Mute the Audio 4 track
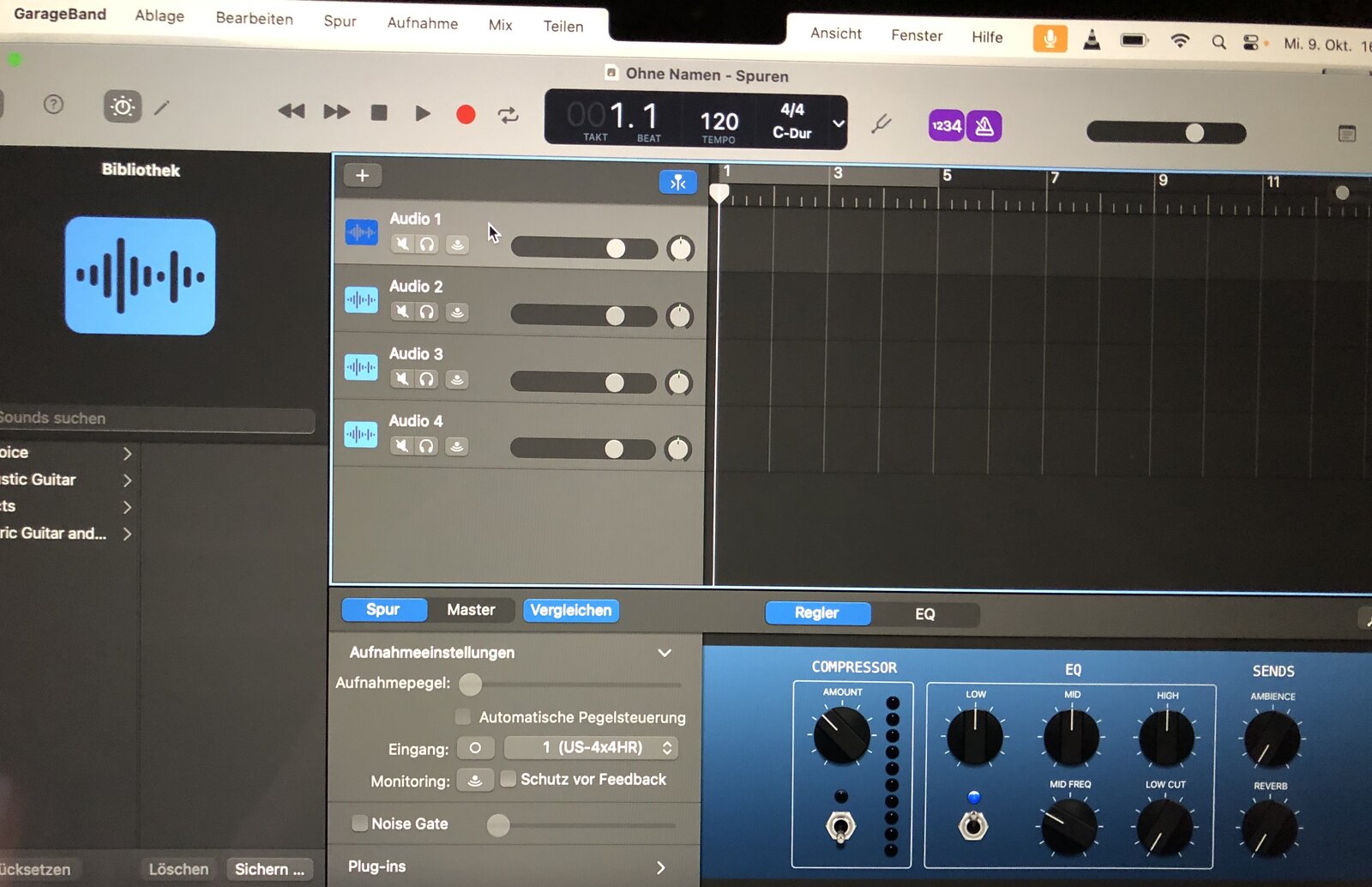The height and width of the screenshot is (887, 1372). pos(402,445)
